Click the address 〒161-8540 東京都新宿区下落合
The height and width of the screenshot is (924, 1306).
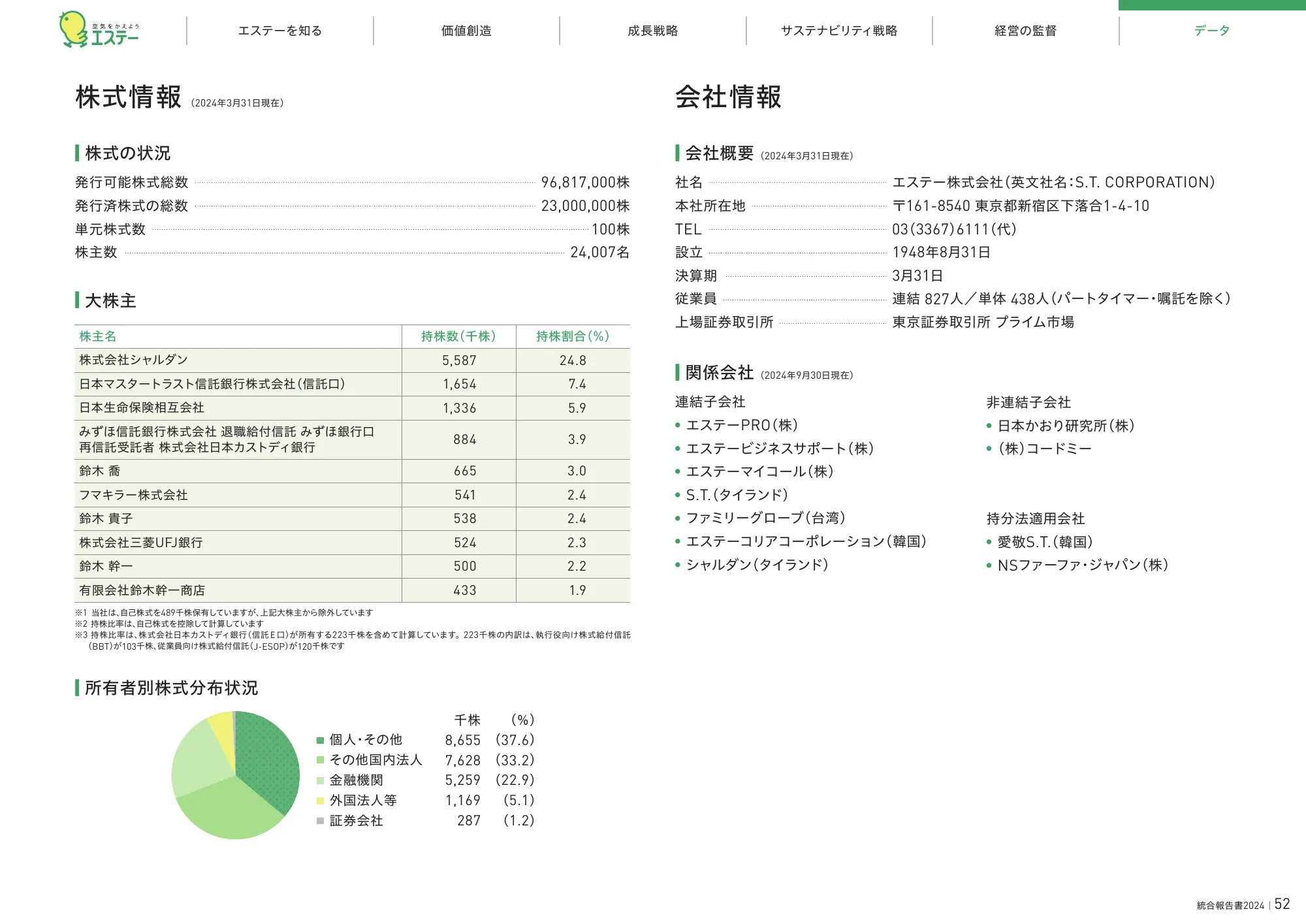(1021, 206)
